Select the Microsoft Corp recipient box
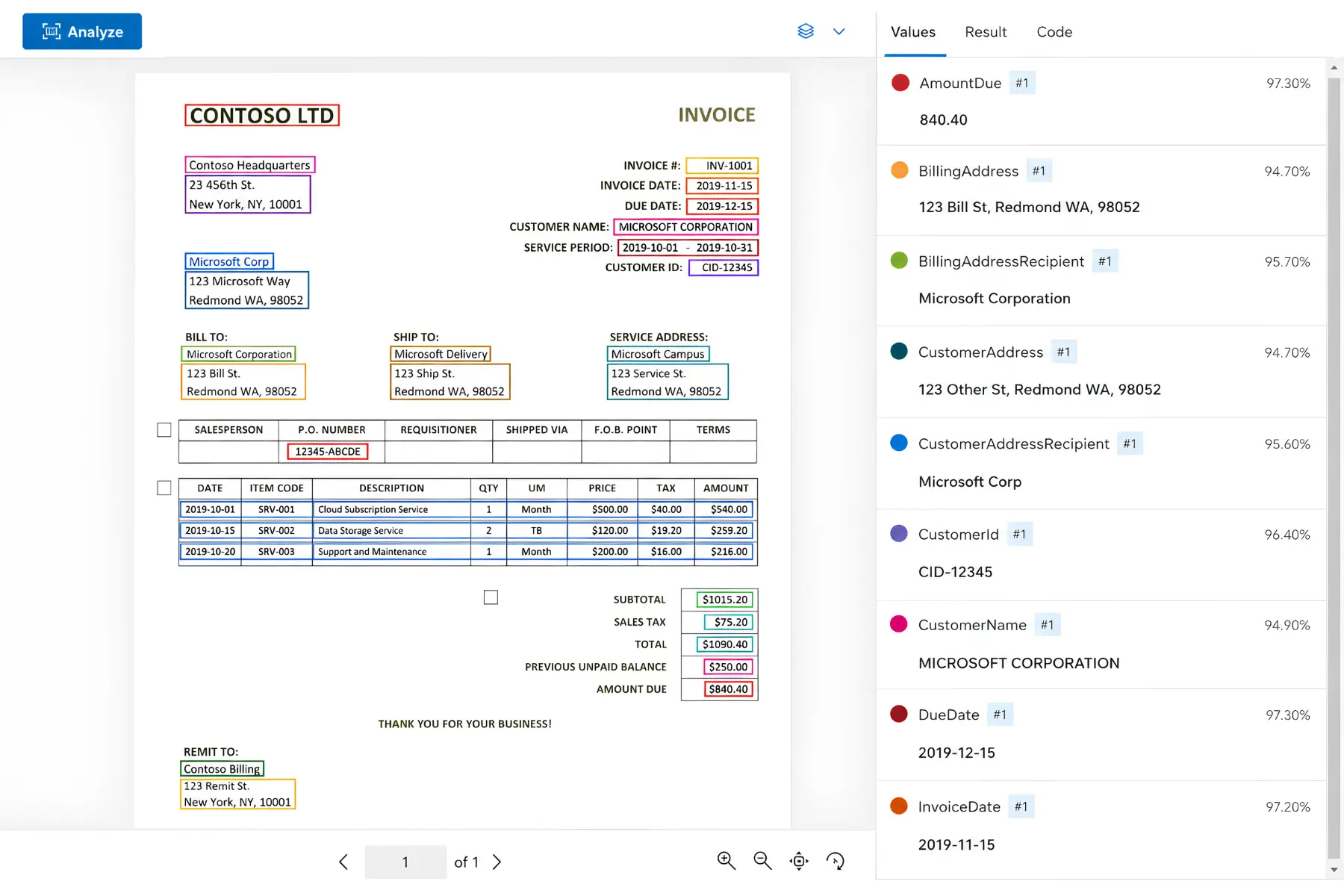The width and height of the screenshot is (1344, 896). tap(229, 261)
